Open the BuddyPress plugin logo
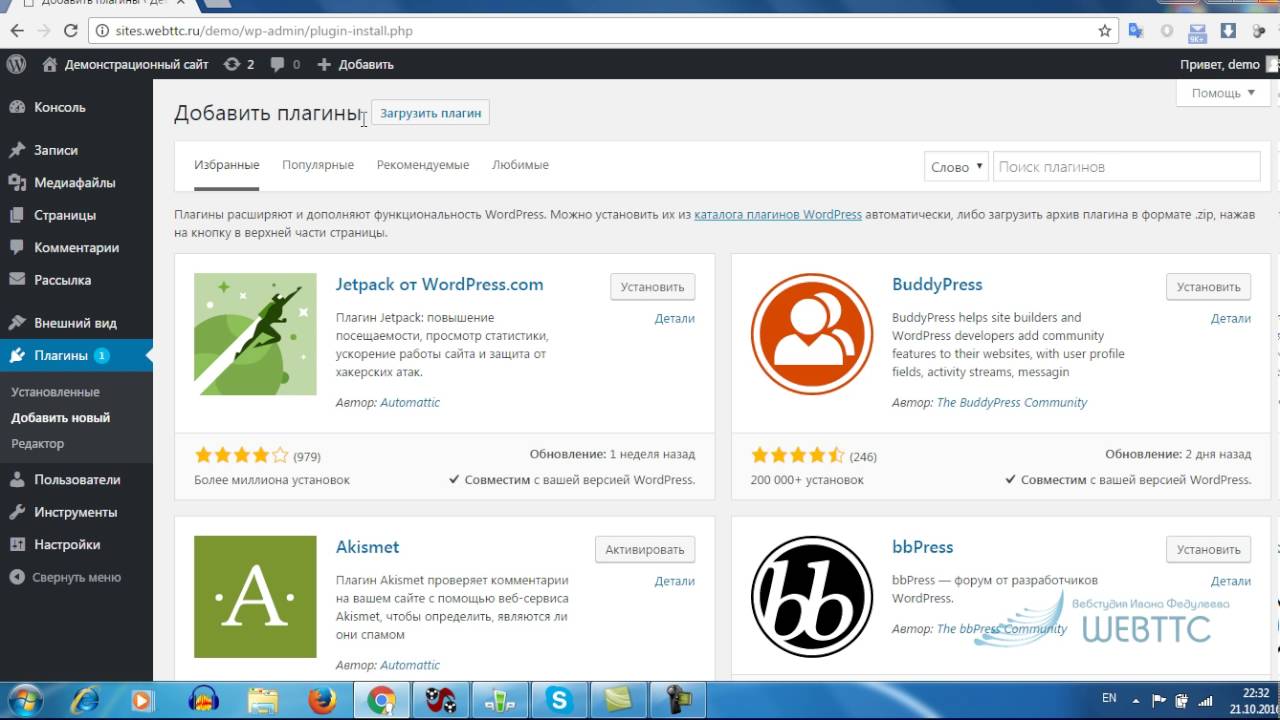 pos(812,334)
